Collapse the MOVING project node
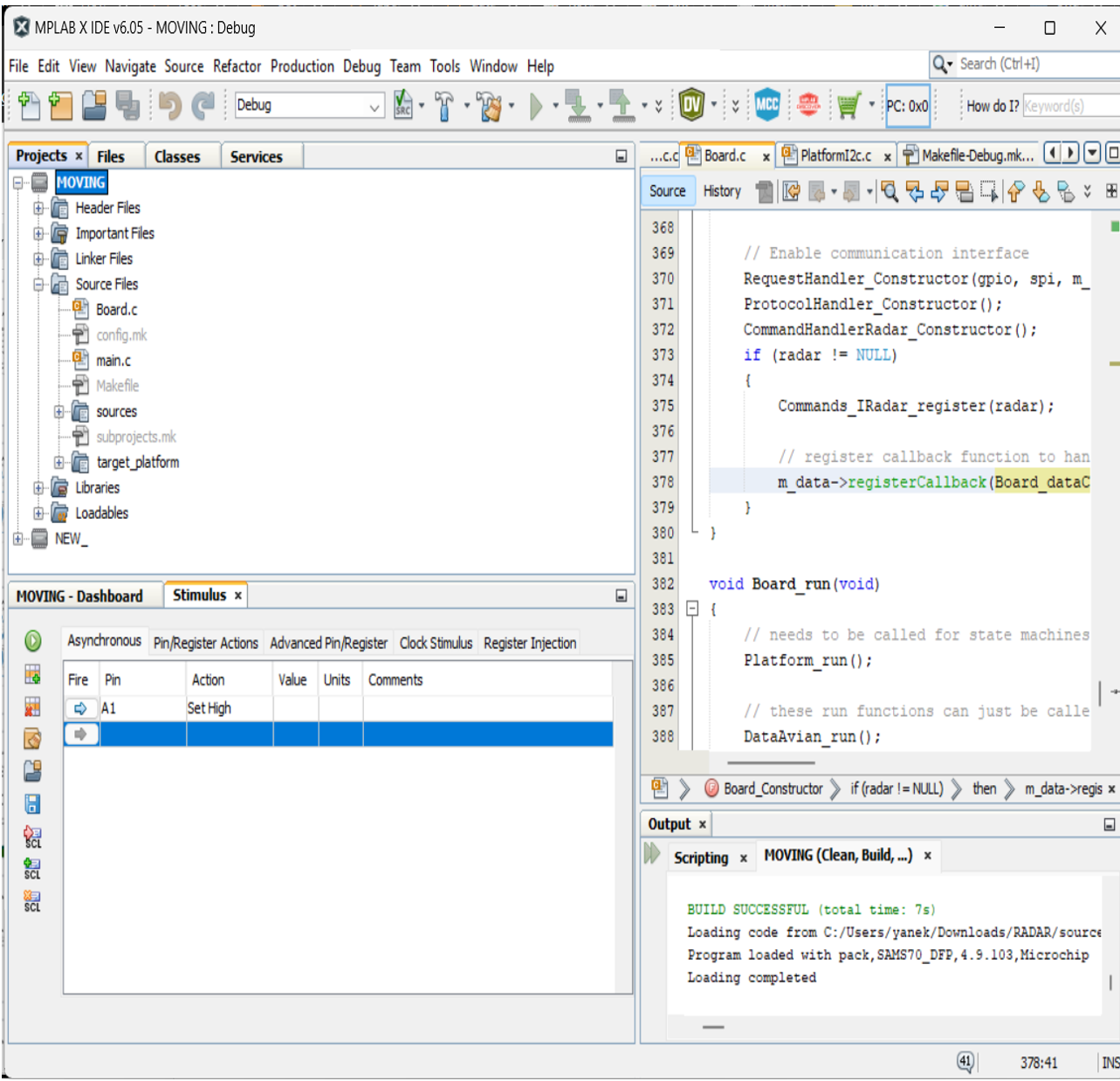 tap(17, 182)
